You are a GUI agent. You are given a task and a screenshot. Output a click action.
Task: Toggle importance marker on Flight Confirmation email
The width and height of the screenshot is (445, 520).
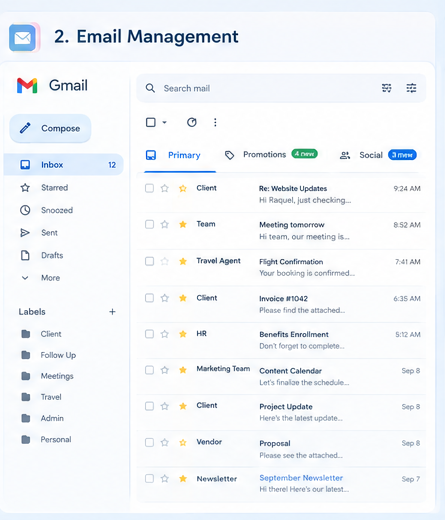pos(183,261)
